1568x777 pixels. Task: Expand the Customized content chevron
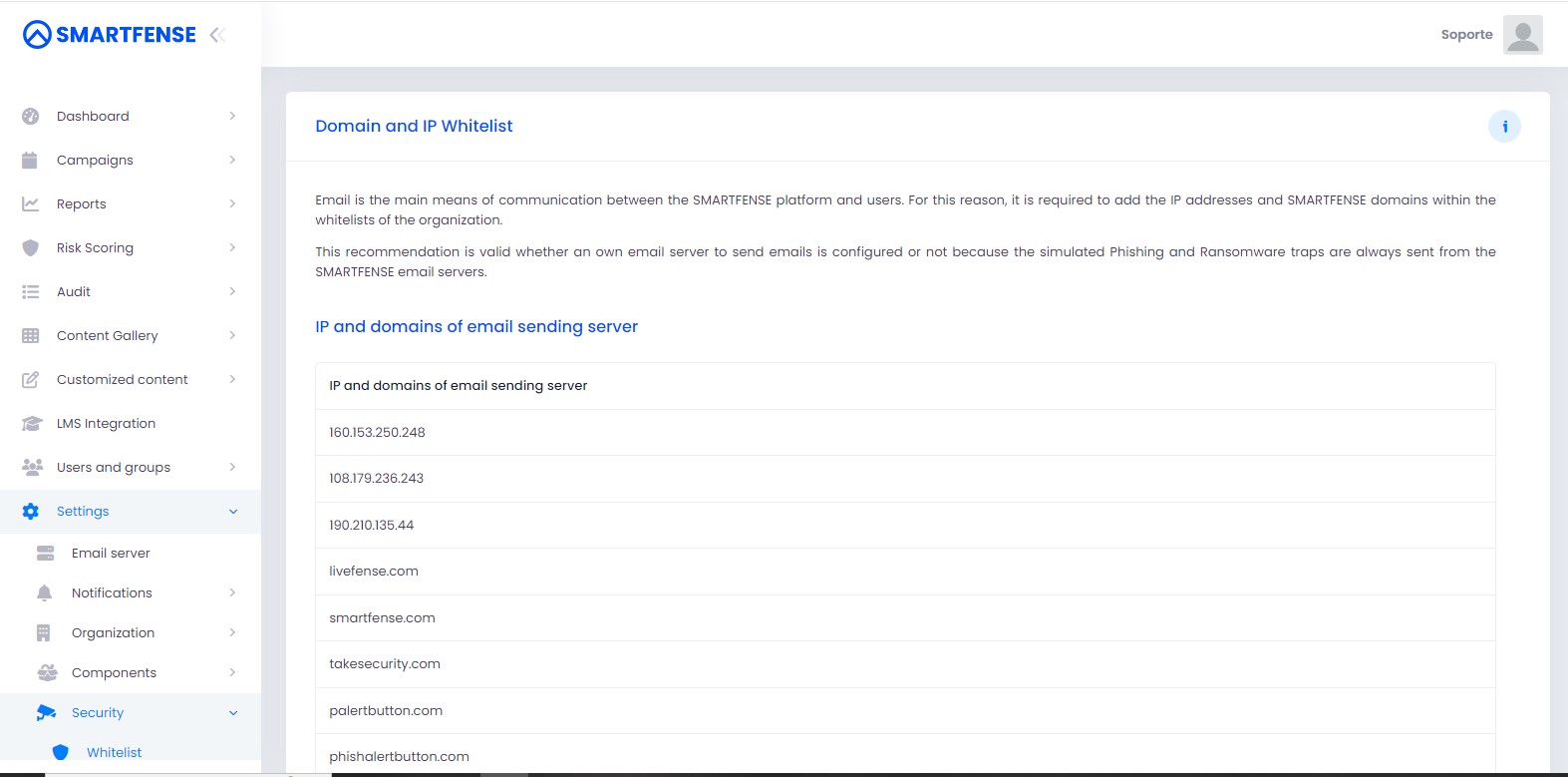coord(232,379)
